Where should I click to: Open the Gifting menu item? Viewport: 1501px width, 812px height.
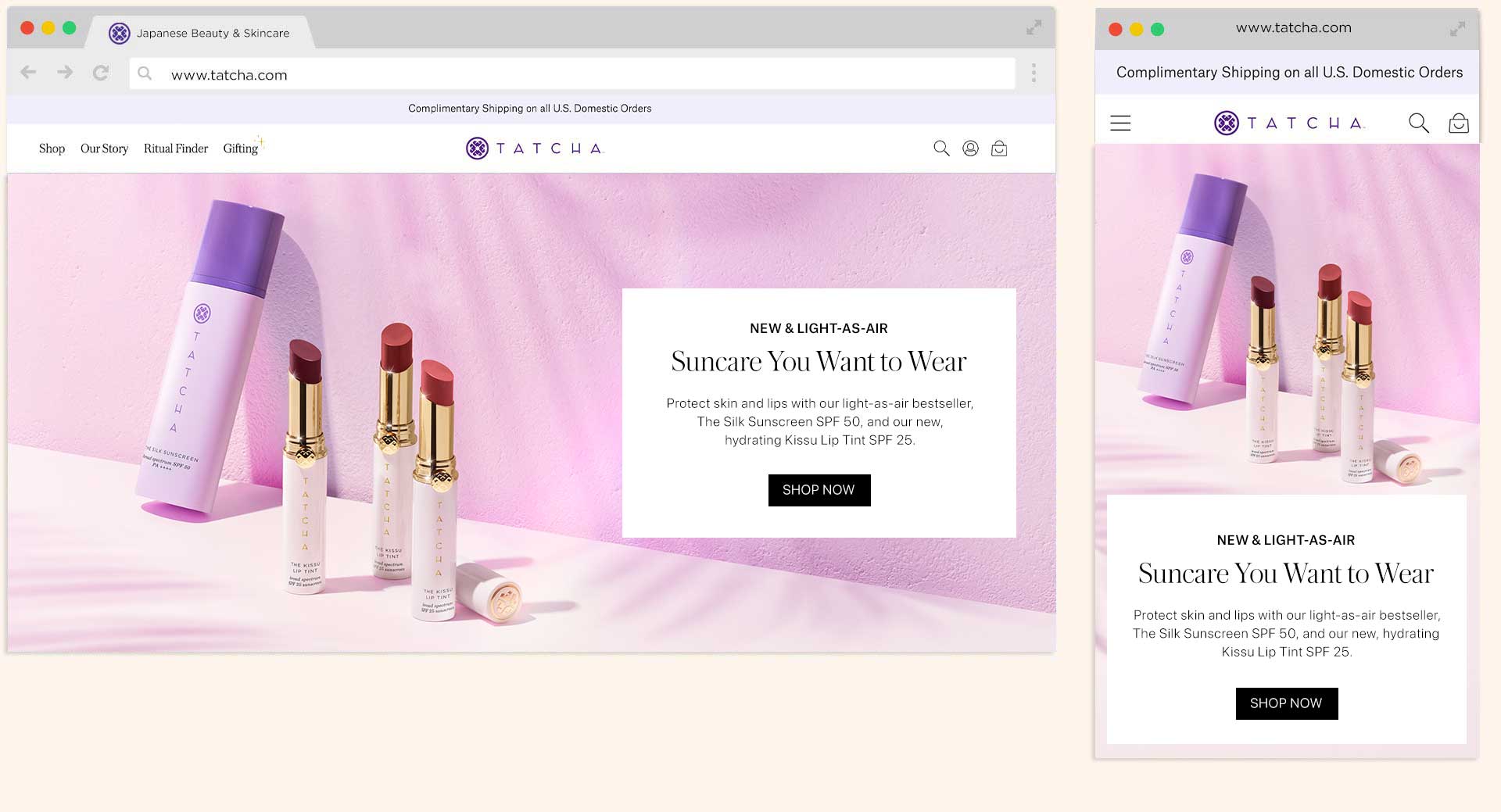tap(241, 148)
